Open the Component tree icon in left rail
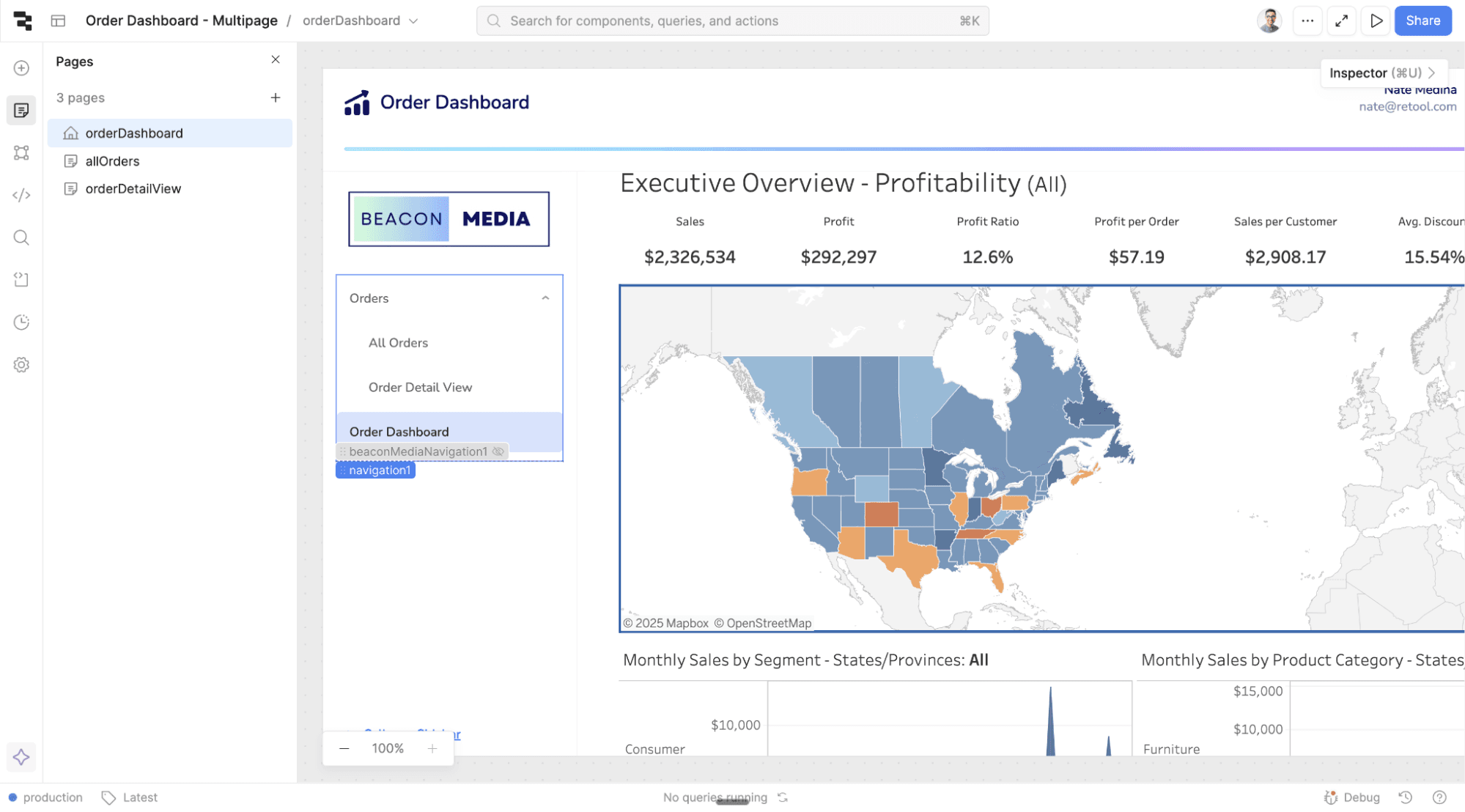Image resolution: width=1465 pixels, height=812 pixels. pyautogui.click(x=21, y=152)
